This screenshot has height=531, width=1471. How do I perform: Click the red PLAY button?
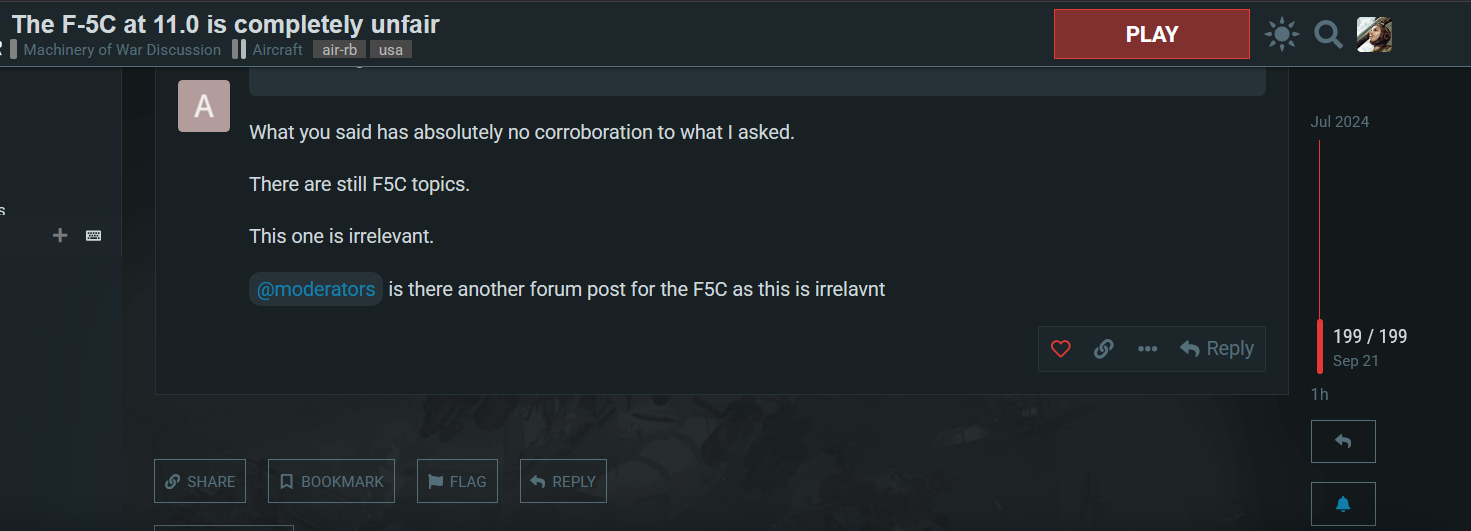[x=1151, y=34]
